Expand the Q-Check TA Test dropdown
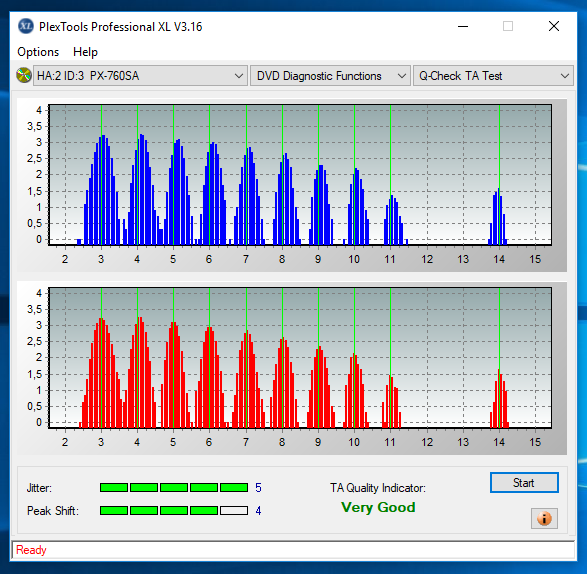This screenshot has height=574, width=587. [493, 76]
